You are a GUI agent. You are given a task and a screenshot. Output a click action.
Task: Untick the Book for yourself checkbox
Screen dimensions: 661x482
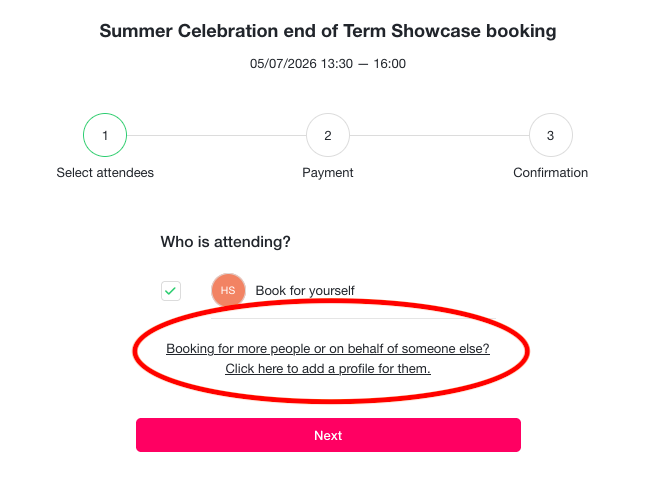(x=171, y=291)
